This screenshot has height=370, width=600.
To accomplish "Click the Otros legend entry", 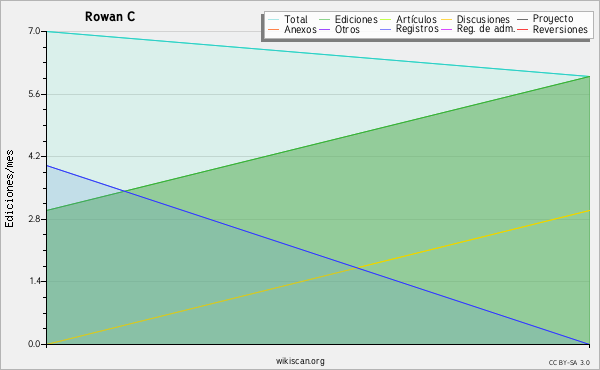I will (x=339, y=29).
